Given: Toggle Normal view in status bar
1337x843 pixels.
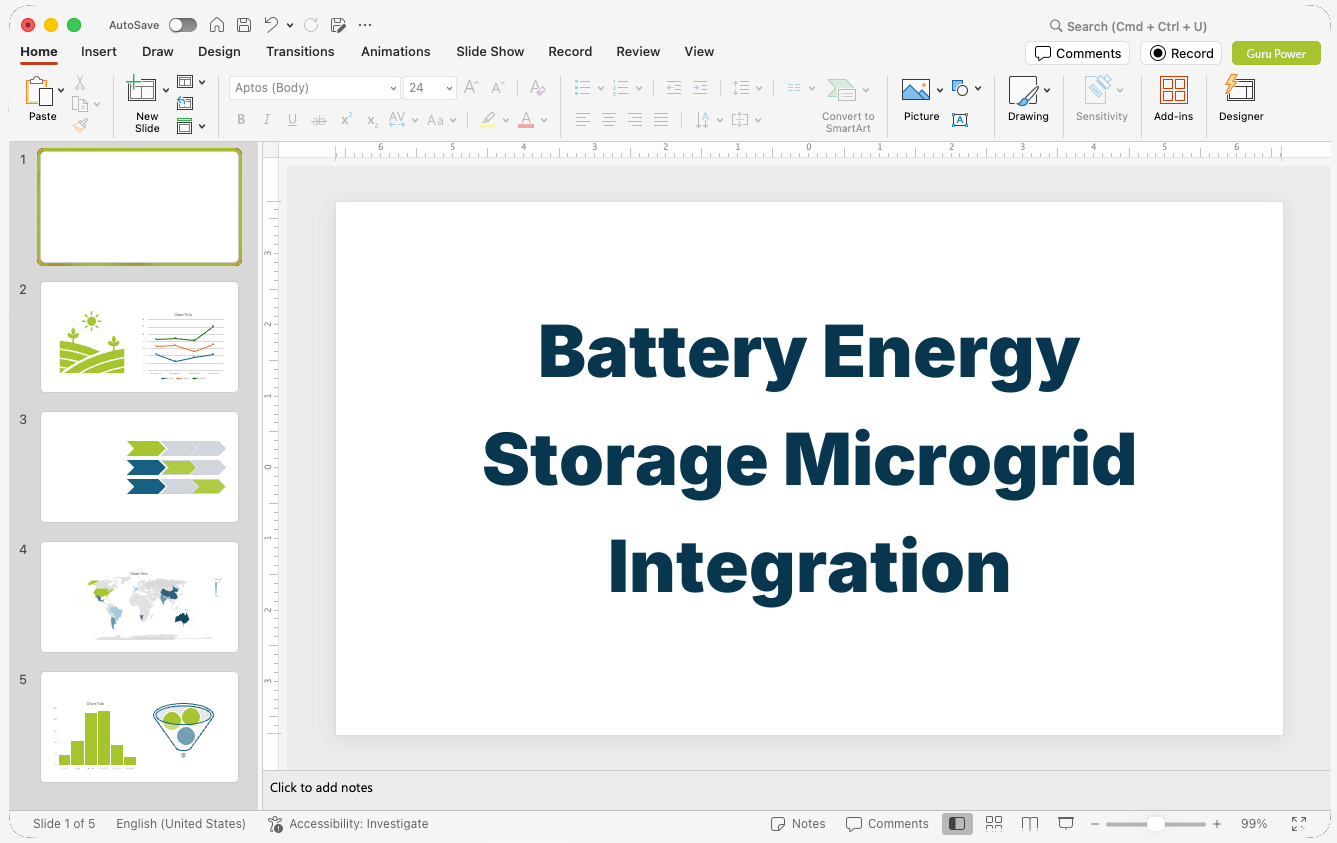Looking at the screenshot, I should pyautogui.click(x=957, y=824).
